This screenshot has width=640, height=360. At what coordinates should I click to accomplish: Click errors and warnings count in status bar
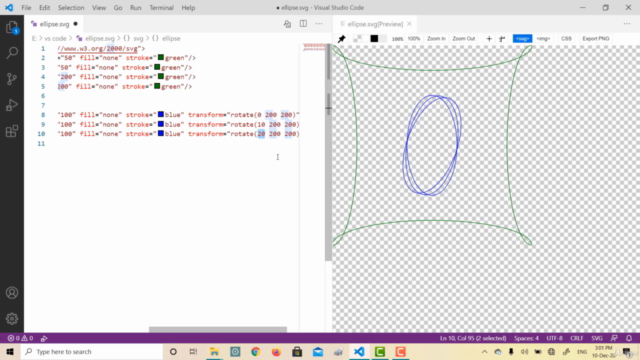coord(20,338)
